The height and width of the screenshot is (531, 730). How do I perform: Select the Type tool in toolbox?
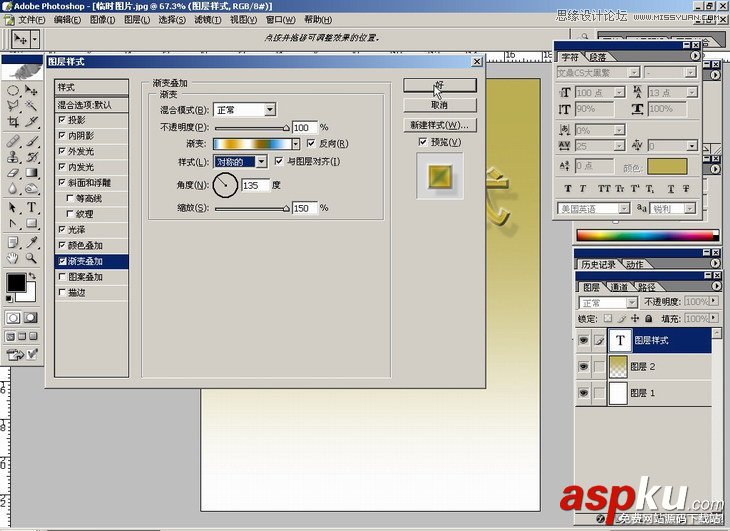tap(31, 208)
